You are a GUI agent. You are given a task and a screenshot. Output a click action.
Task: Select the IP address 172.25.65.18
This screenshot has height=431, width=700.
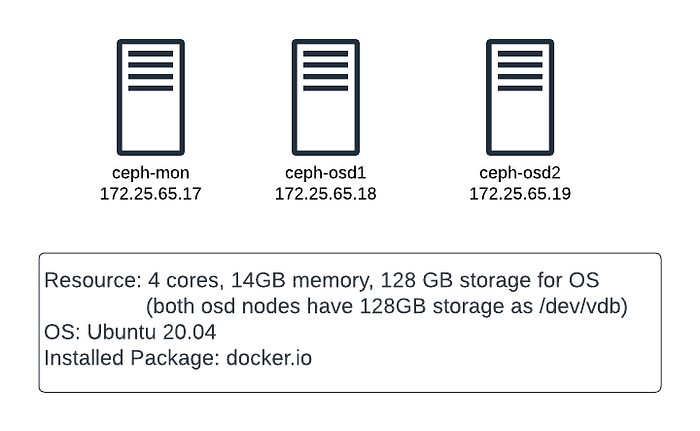point(325,194)
